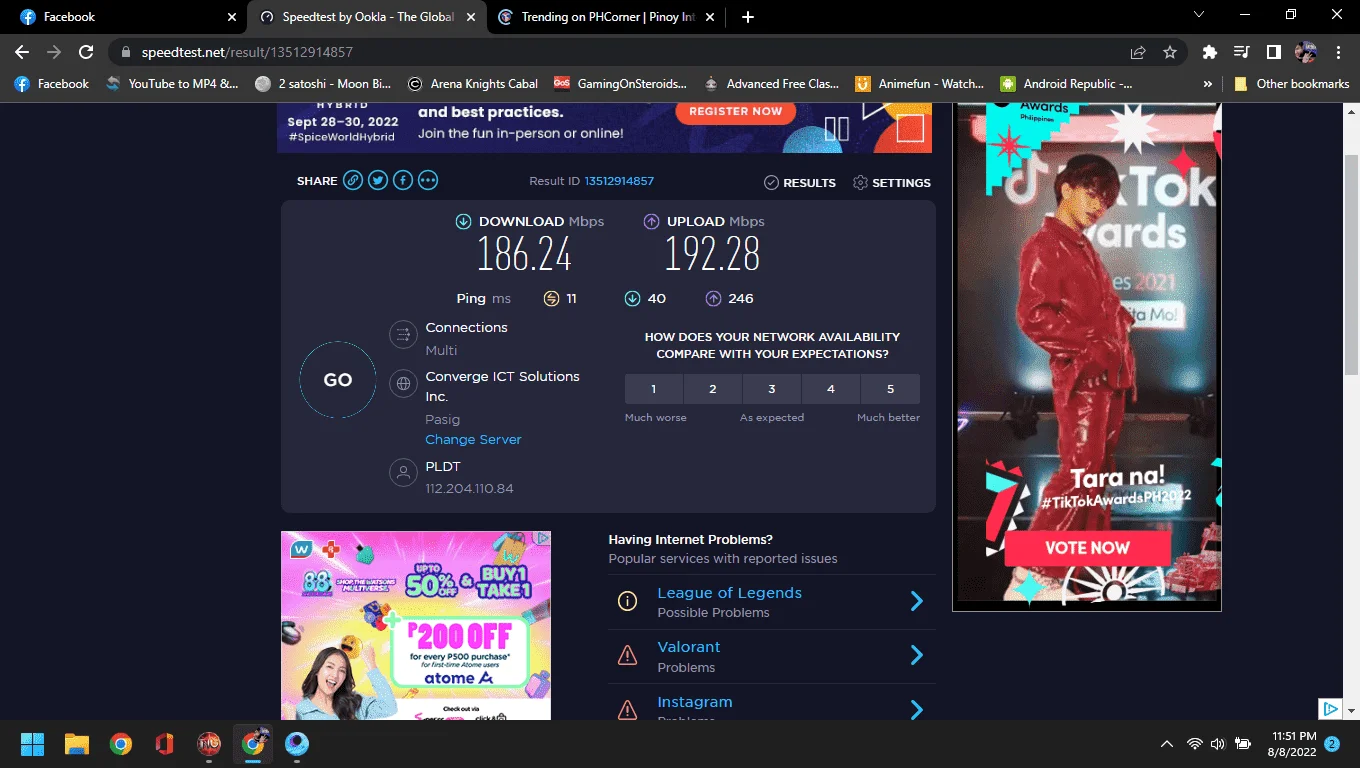Open the Animefun bookmark
Viewport: 1360px width, 768px height.
(919, 84)
